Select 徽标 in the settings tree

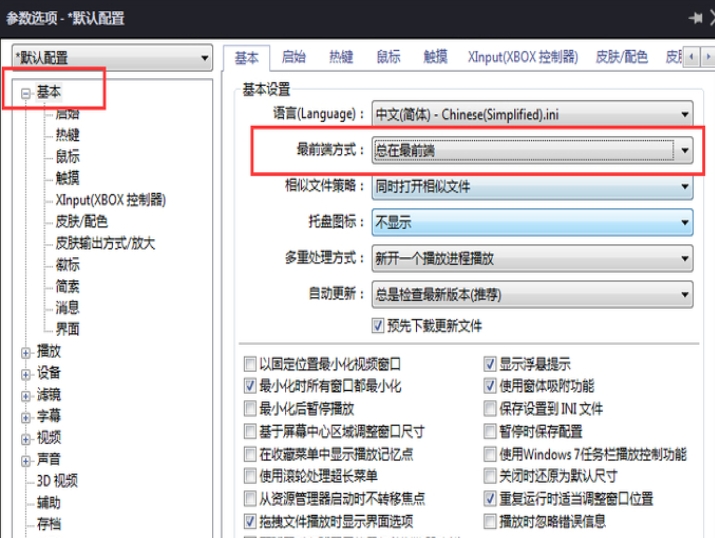tap(67, 264)
